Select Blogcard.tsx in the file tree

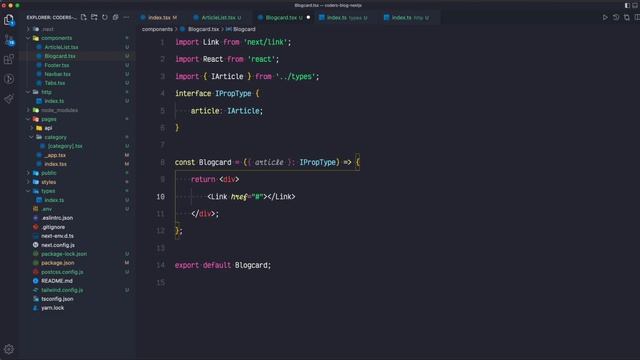click(x=60, y=56)
